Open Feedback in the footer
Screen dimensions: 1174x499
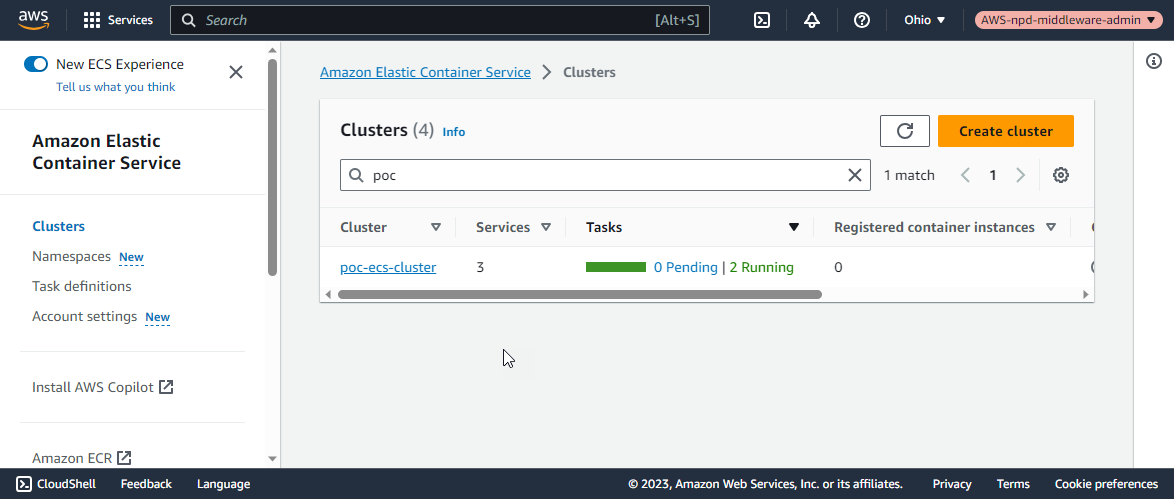[146, 483]
